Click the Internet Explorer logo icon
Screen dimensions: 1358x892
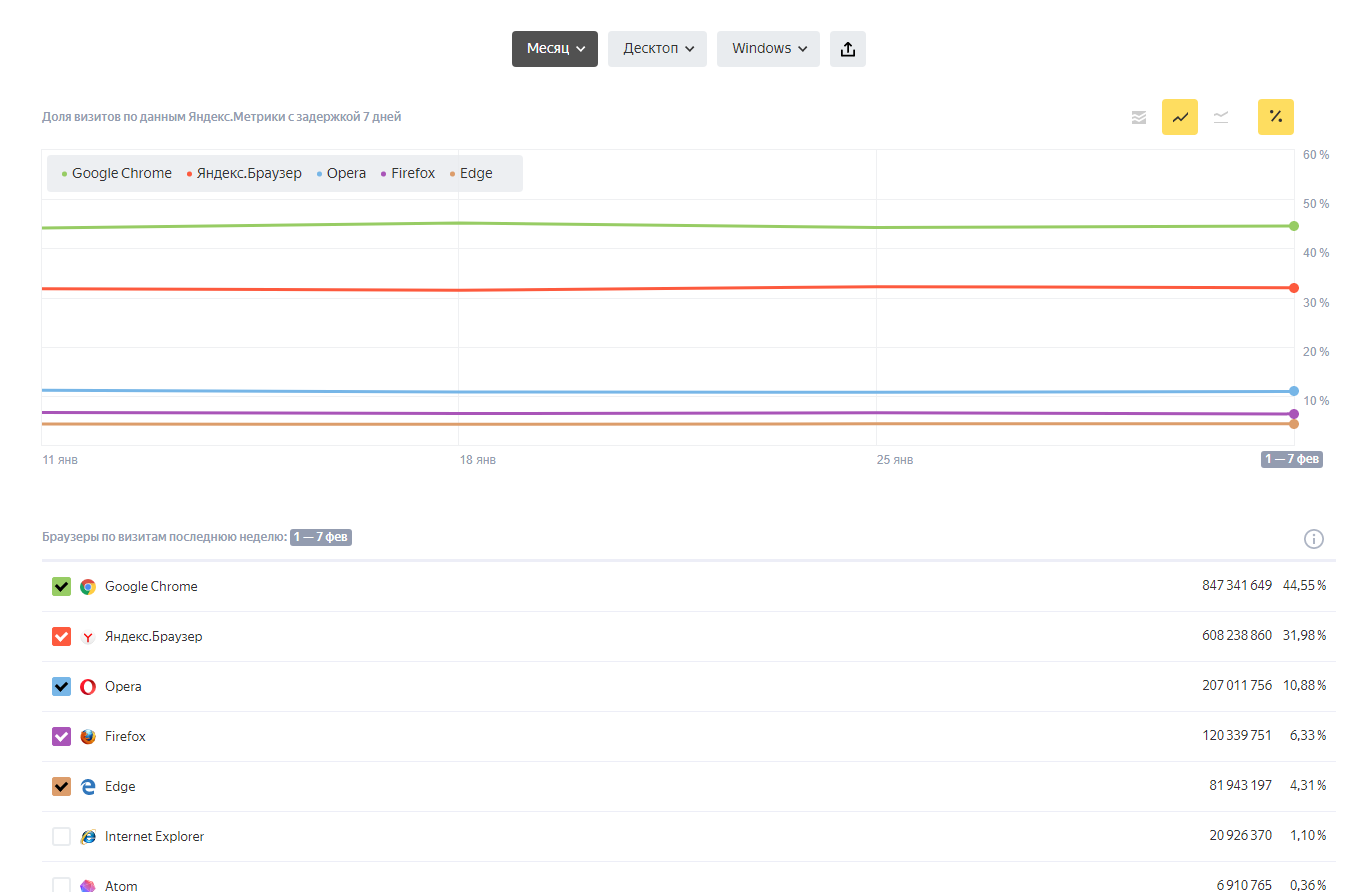click(x=88, y=837)
